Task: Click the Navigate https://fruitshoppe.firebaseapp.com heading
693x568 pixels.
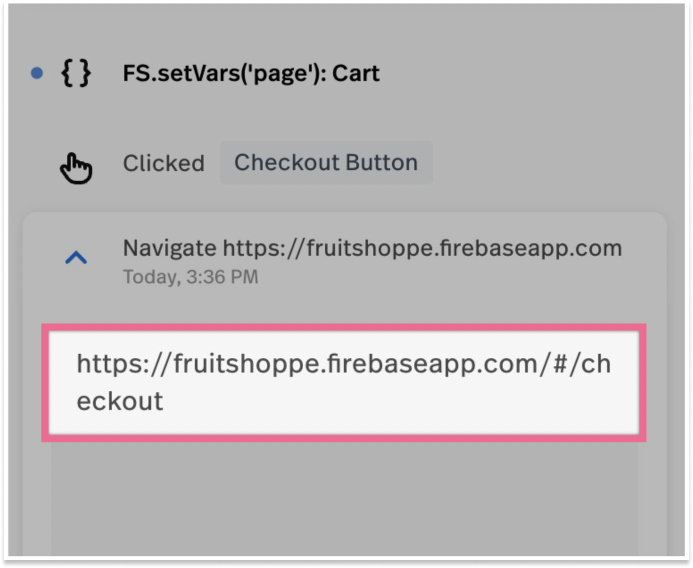Action: [x=372, y=248]
